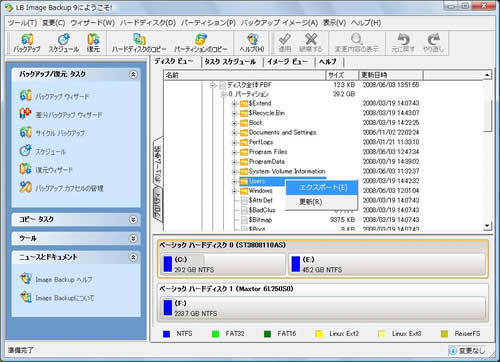The height and width of the screenshot is (362, 500).
Task: Click the バックアップ toolbar icon
Action: pos(27,43)
